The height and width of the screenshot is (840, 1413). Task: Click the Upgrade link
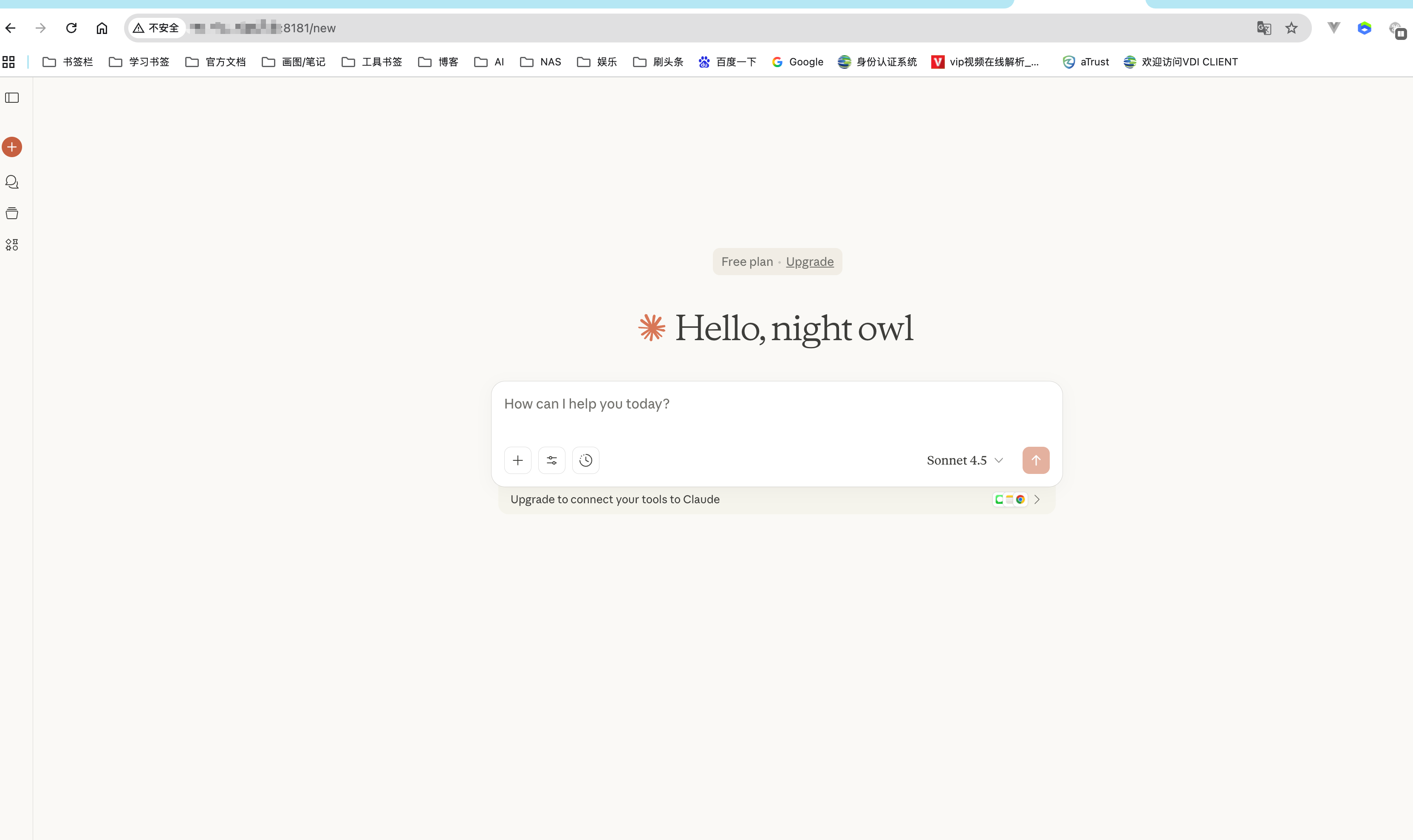[810, 262]
